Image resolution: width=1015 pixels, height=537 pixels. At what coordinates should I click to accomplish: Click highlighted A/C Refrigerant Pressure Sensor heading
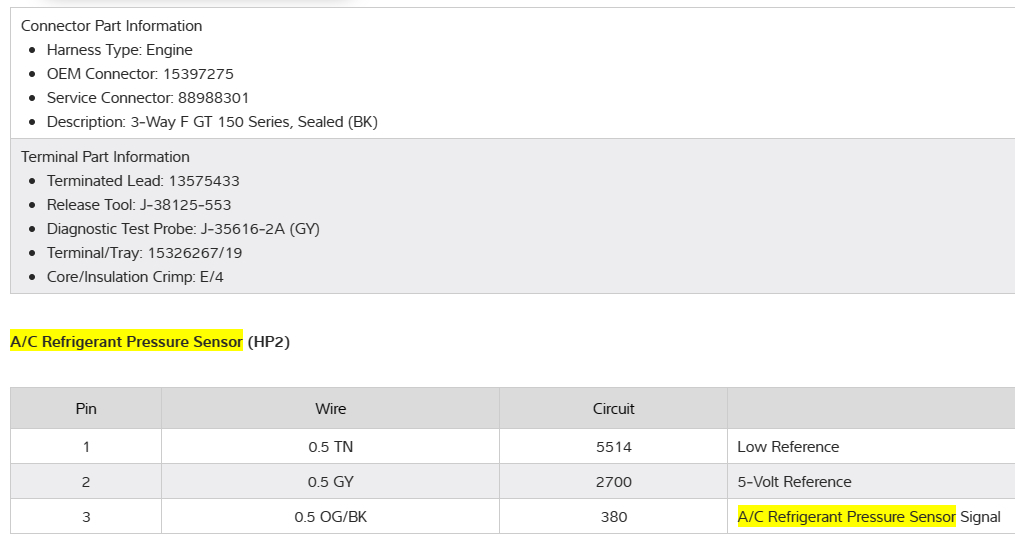pyautogui.click(x=127, y=342)
